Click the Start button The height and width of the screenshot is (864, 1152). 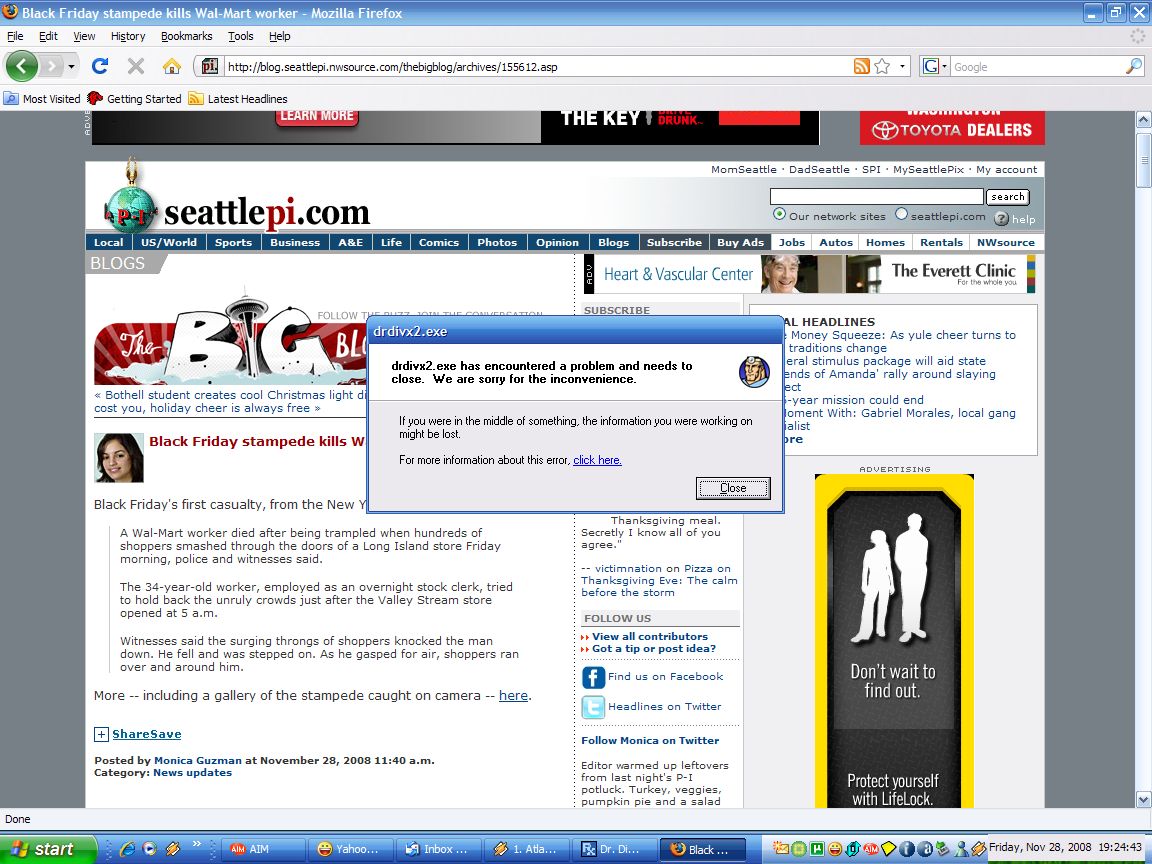tap(48, 849)
